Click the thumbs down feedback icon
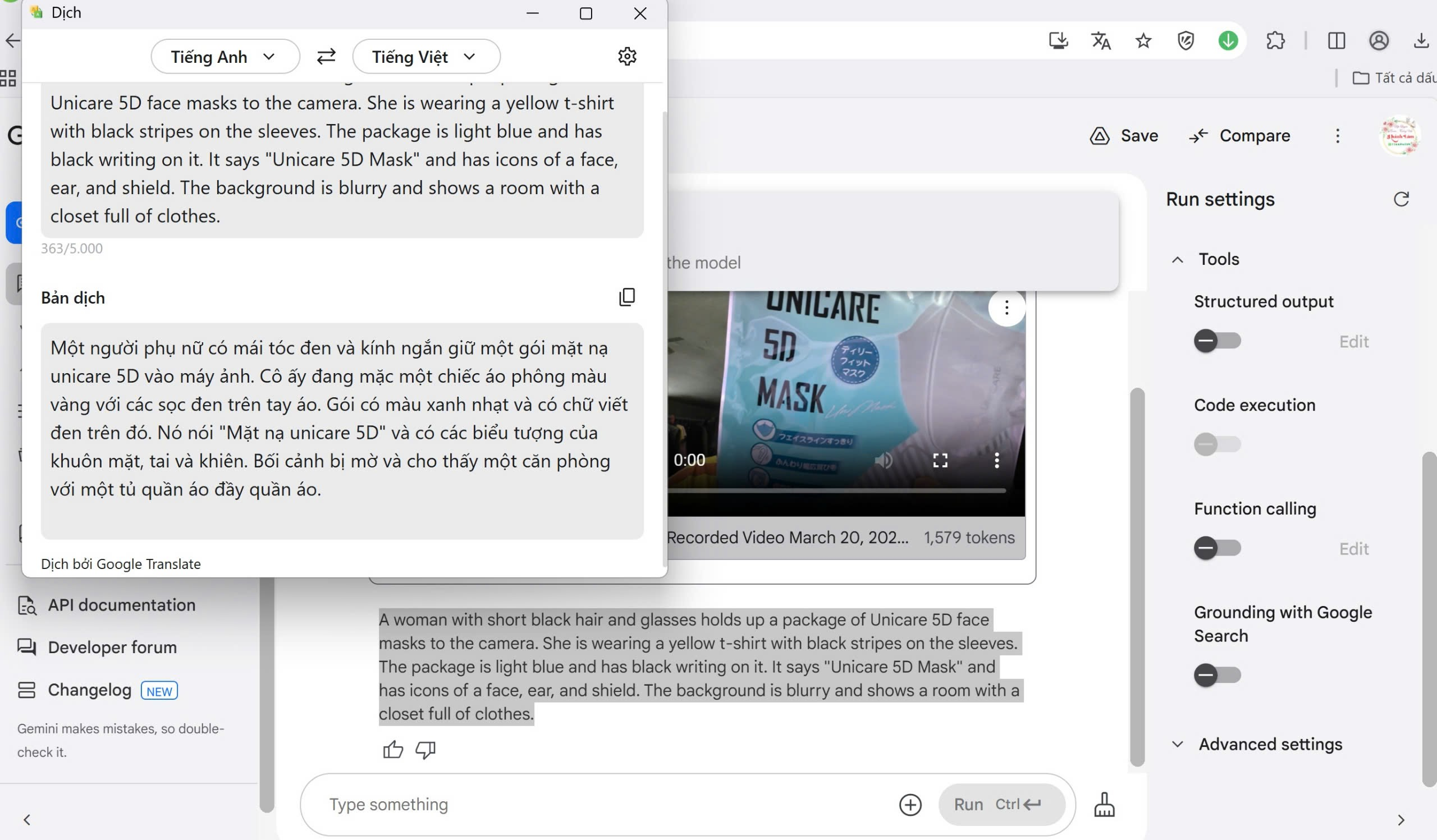1437x840 pixels. coord(425,750)
